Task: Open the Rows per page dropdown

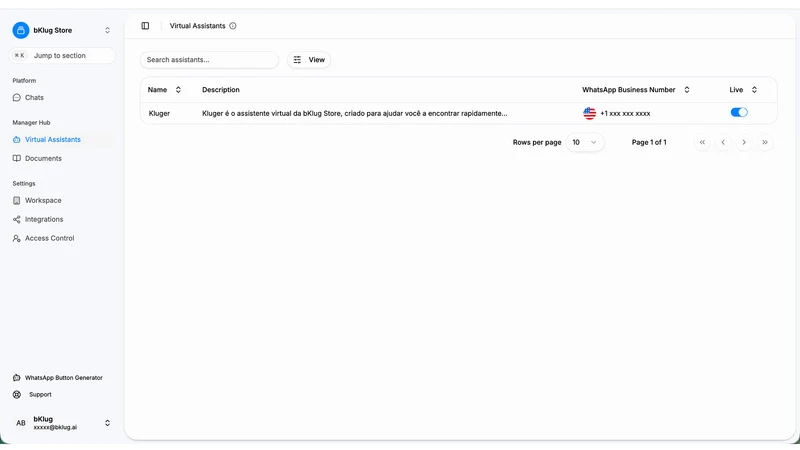Action: click(585, 142)
